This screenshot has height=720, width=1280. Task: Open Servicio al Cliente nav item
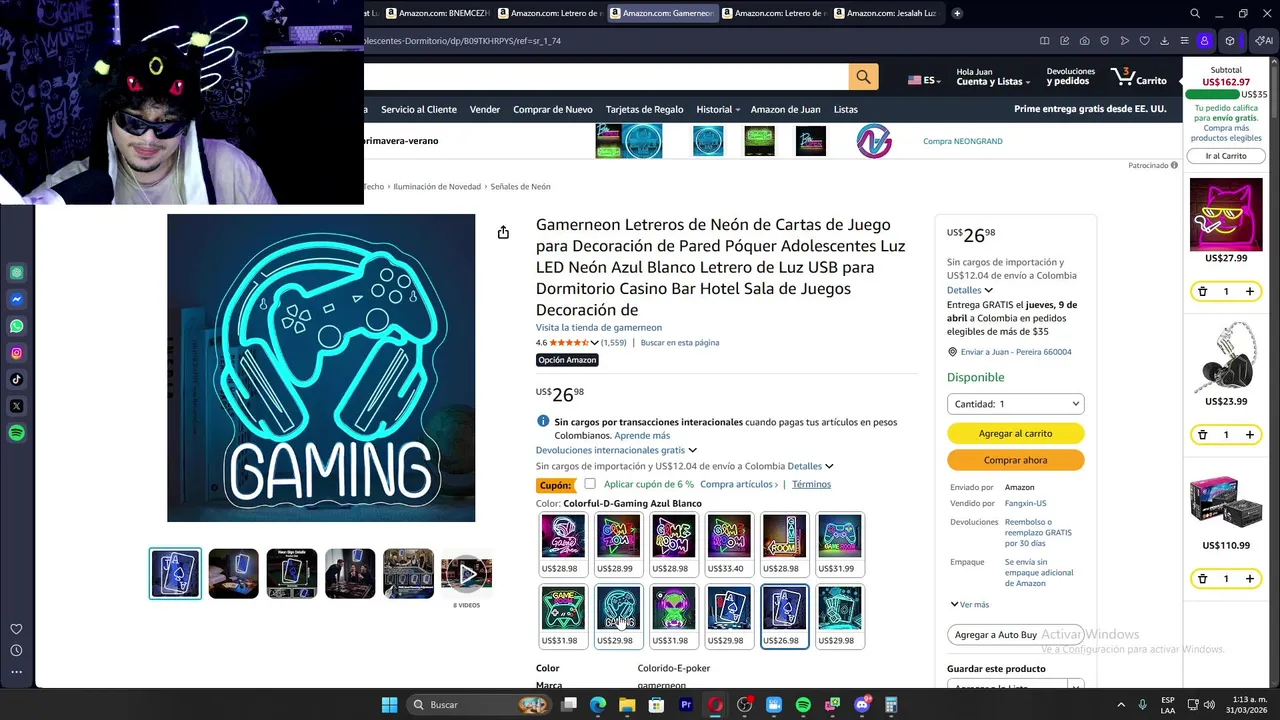pyautogui.click(x=419, y=109)
